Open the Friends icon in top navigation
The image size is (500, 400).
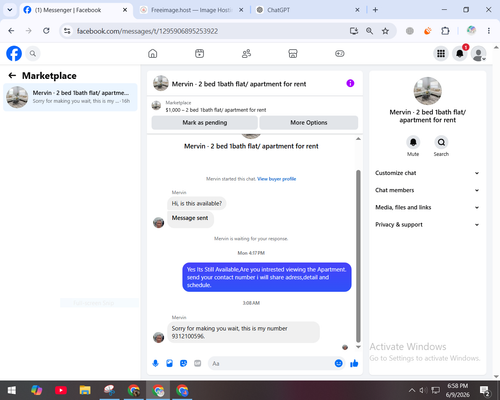tap(246, 53)
